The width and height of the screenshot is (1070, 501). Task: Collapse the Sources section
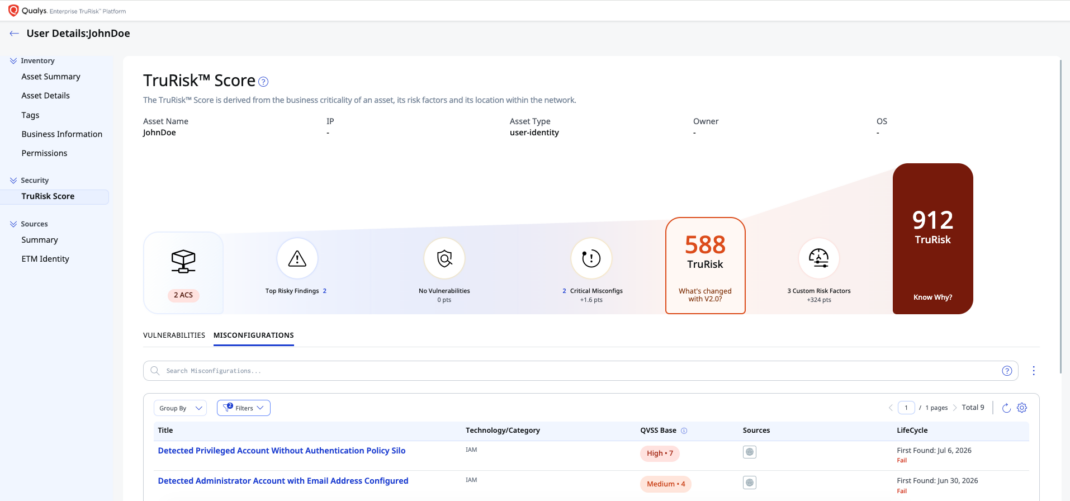(13, 224)
